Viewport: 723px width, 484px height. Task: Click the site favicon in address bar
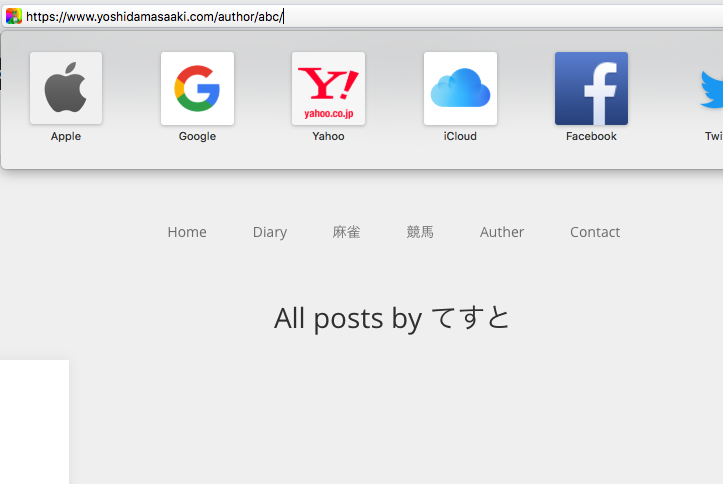click(x=14, y=17)
